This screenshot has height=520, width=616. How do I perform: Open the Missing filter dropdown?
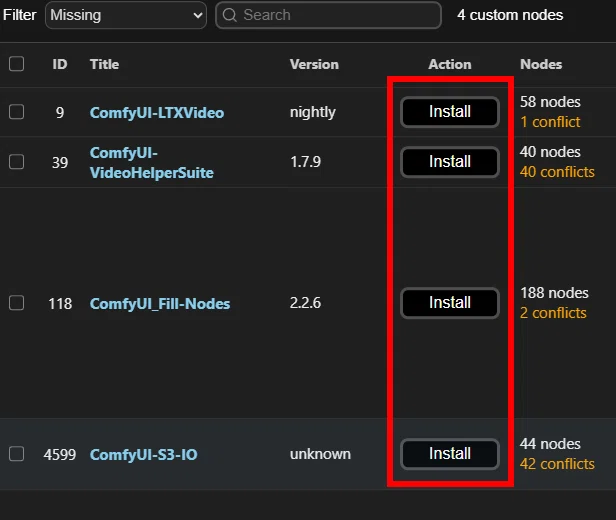(x=126, y=15)
